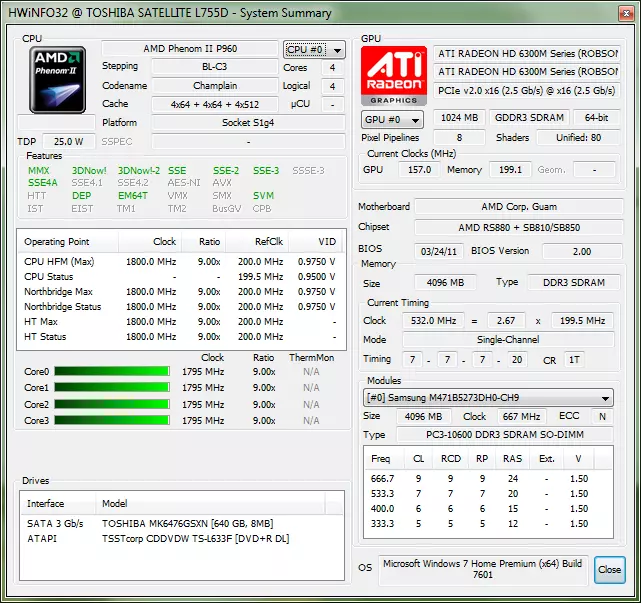This screenshot has height=603, width=641.
Task: Click the Freq column header
Action: 384,459
